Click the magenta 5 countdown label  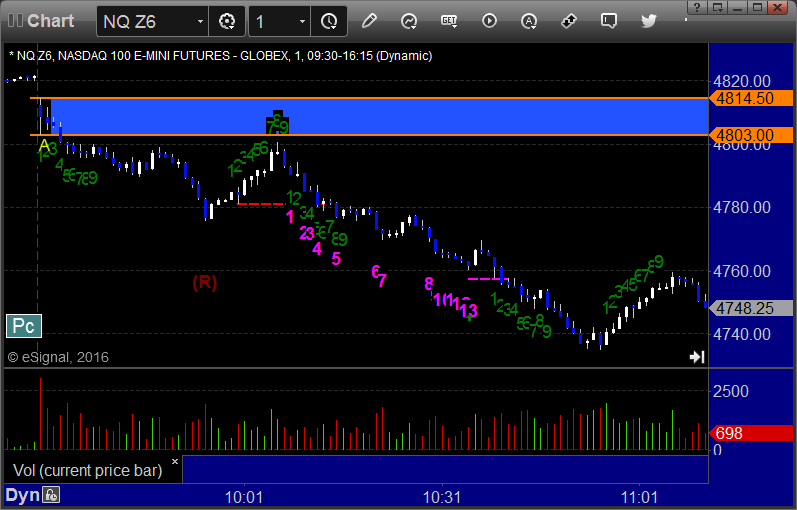coord(336,259)
